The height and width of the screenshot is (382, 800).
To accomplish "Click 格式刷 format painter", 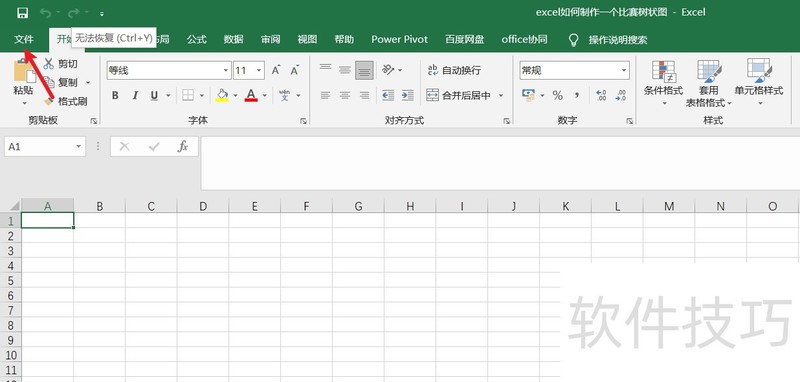I will [x=65, y=101].
